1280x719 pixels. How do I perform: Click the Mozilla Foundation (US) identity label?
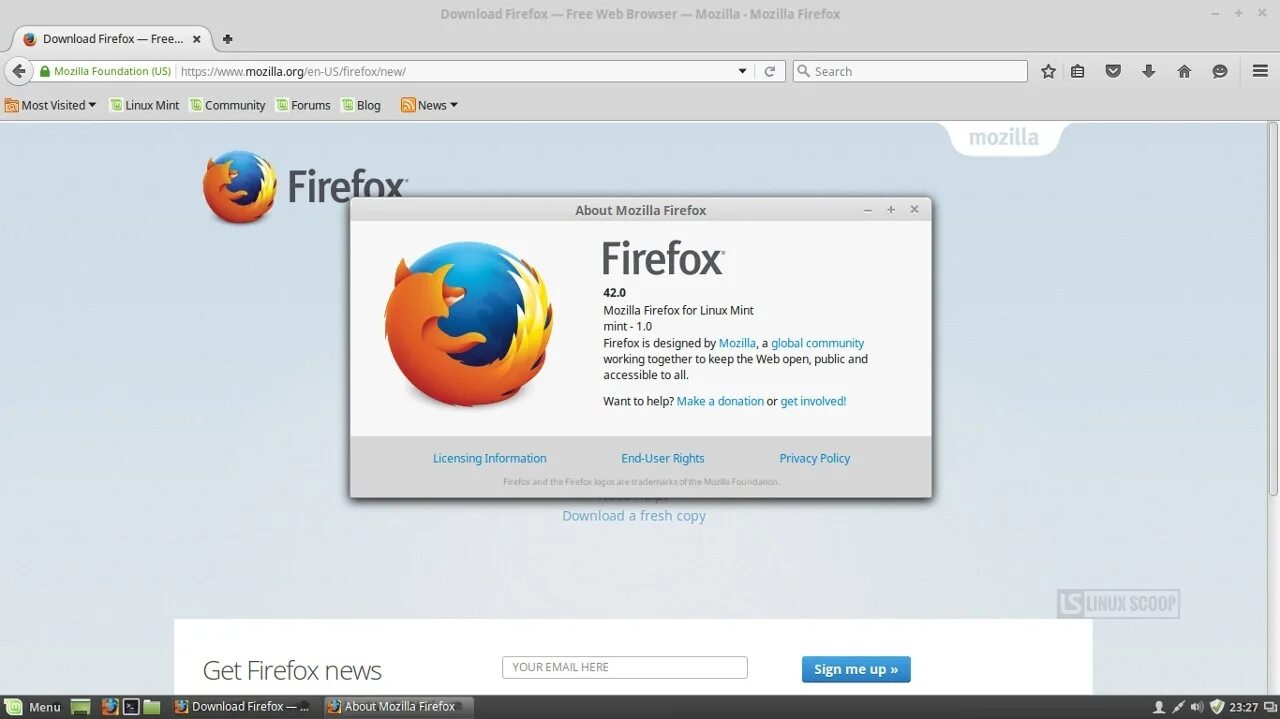pyautogui.click(x=112, y=71)
